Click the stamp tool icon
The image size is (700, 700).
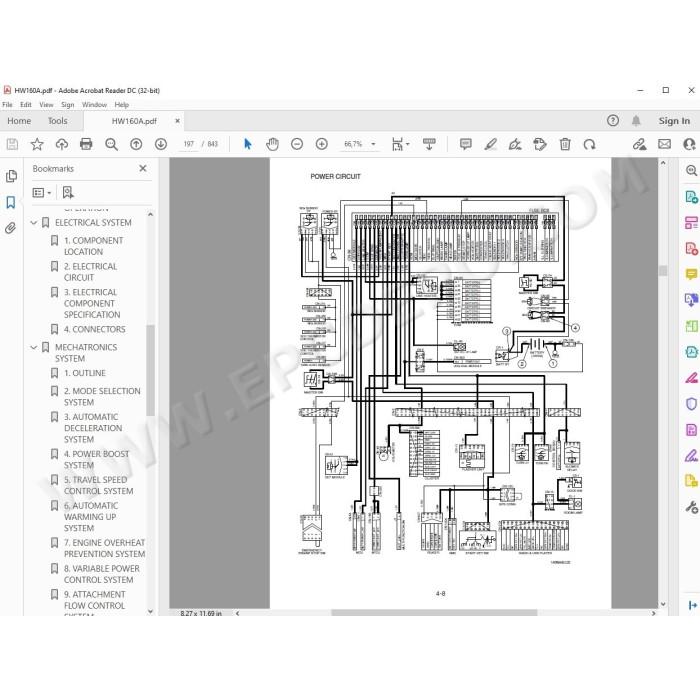click(x=540, y=144)
